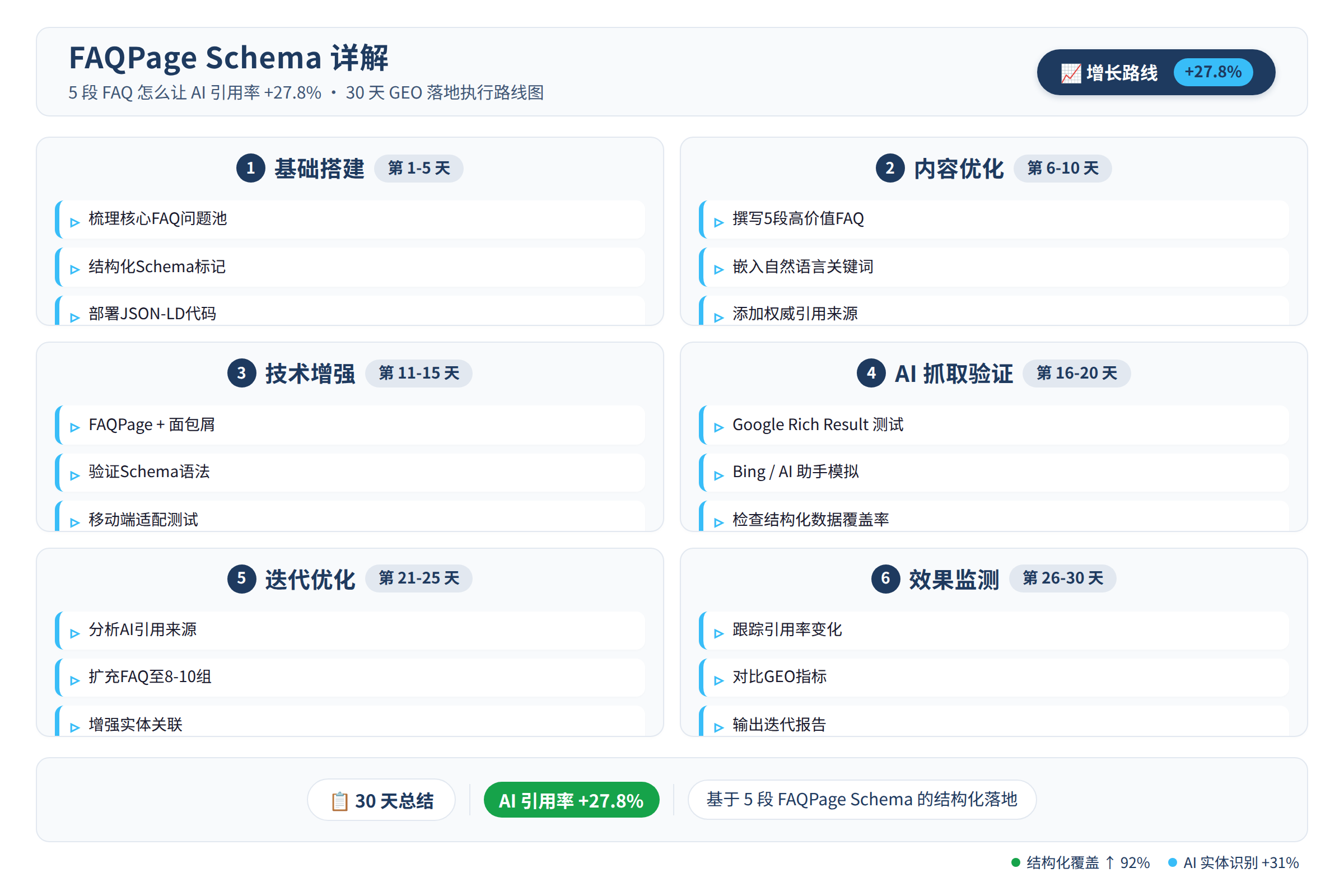Click the triangle bullet beside 梳理核心FAQ问题池
1344x896 pixels.
pyautogui.click(x=75, y=222)
